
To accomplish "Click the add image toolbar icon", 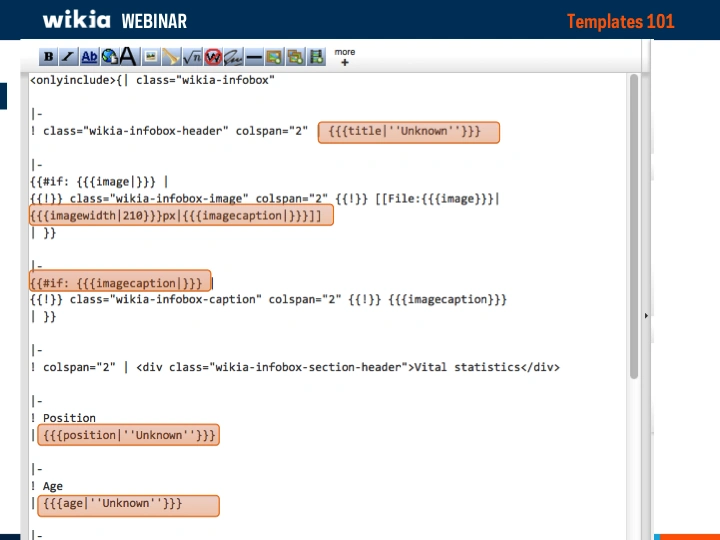I will coord(274,57).
